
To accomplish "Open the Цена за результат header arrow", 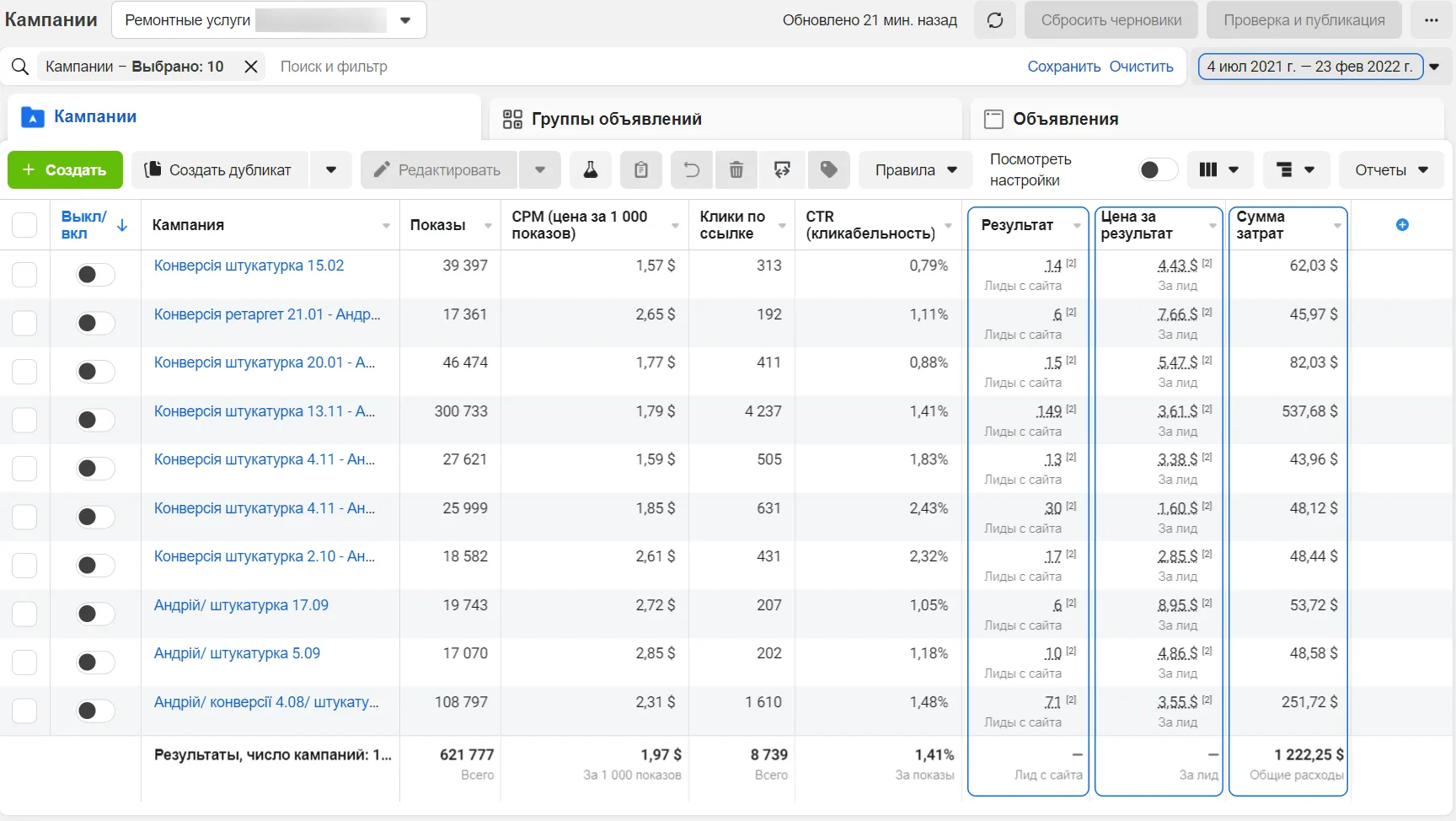I will [1212, 226].
